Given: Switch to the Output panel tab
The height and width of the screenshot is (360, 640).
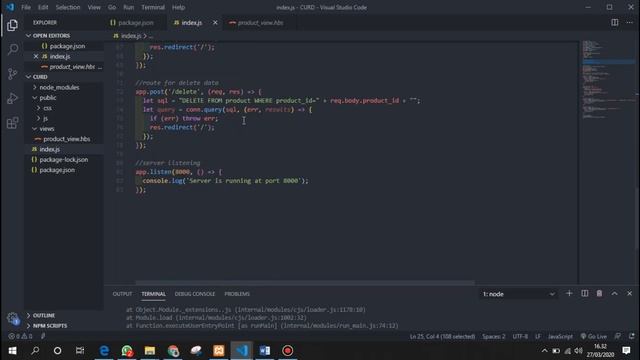Looking at the screenshot, I should (122, 294).
